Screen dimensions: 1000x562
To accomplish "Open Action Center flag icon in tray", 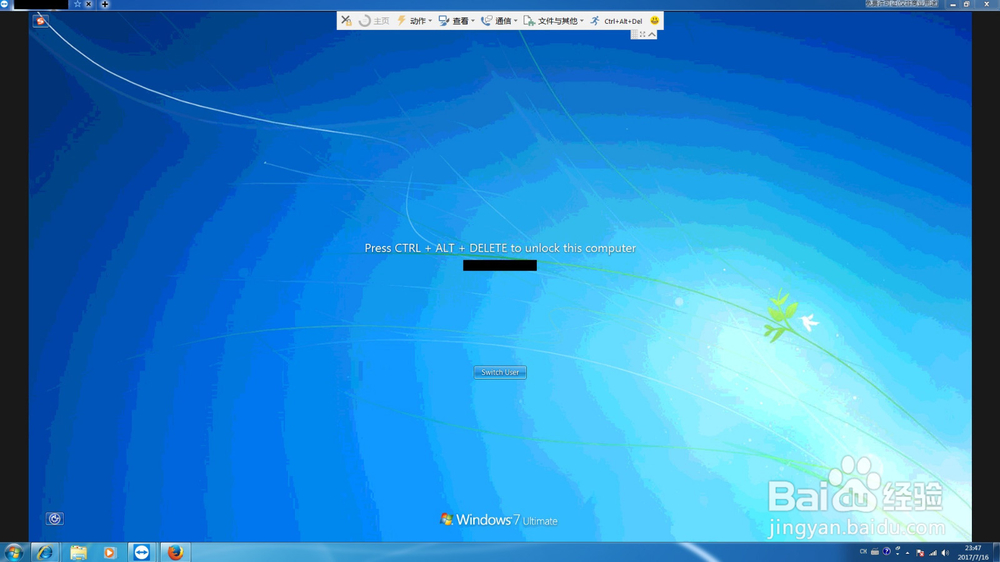I will click(920, 553).
